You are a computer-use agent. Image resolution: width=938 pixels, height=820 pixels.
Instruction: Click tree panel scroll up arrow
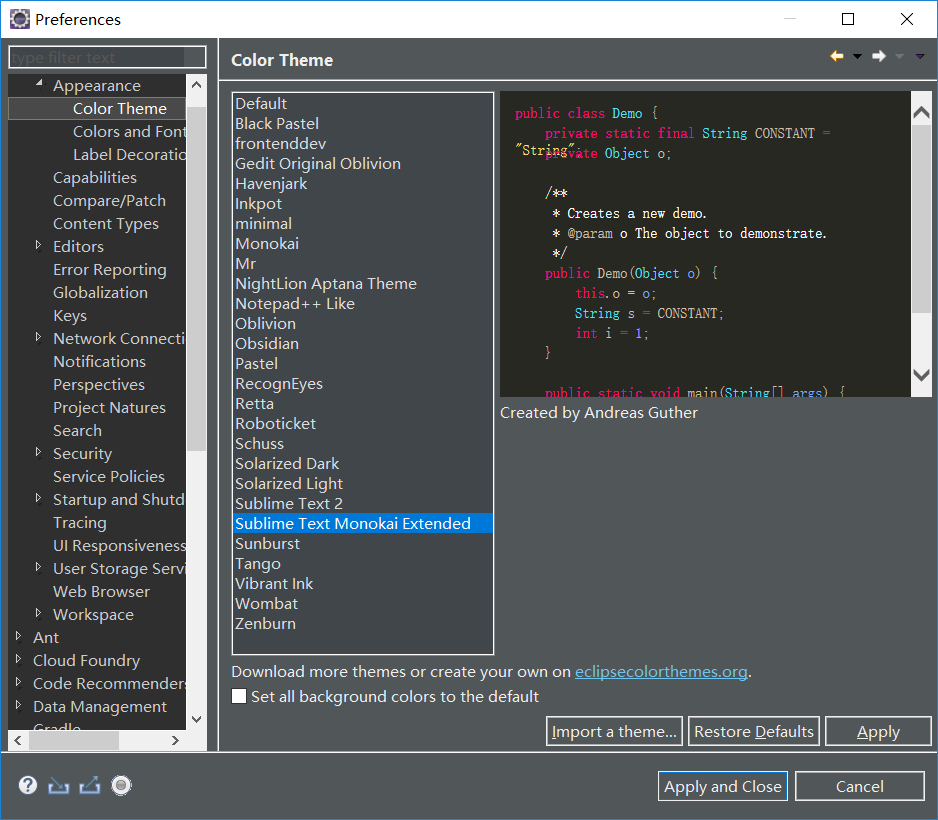(x=196, y=85)
